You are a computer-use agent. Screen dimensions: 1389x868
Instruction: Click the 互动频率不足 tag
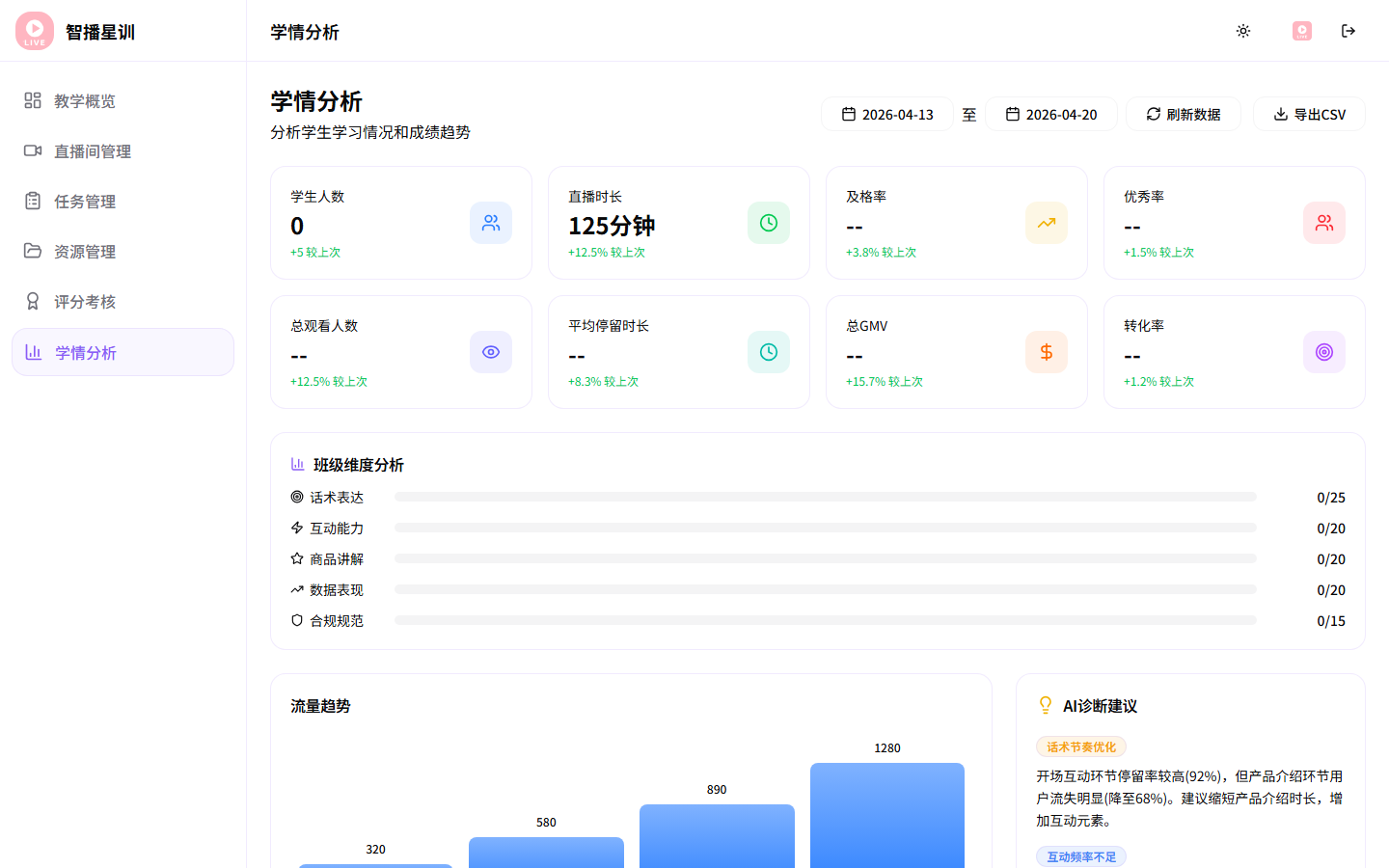(x=1081, y=856)
